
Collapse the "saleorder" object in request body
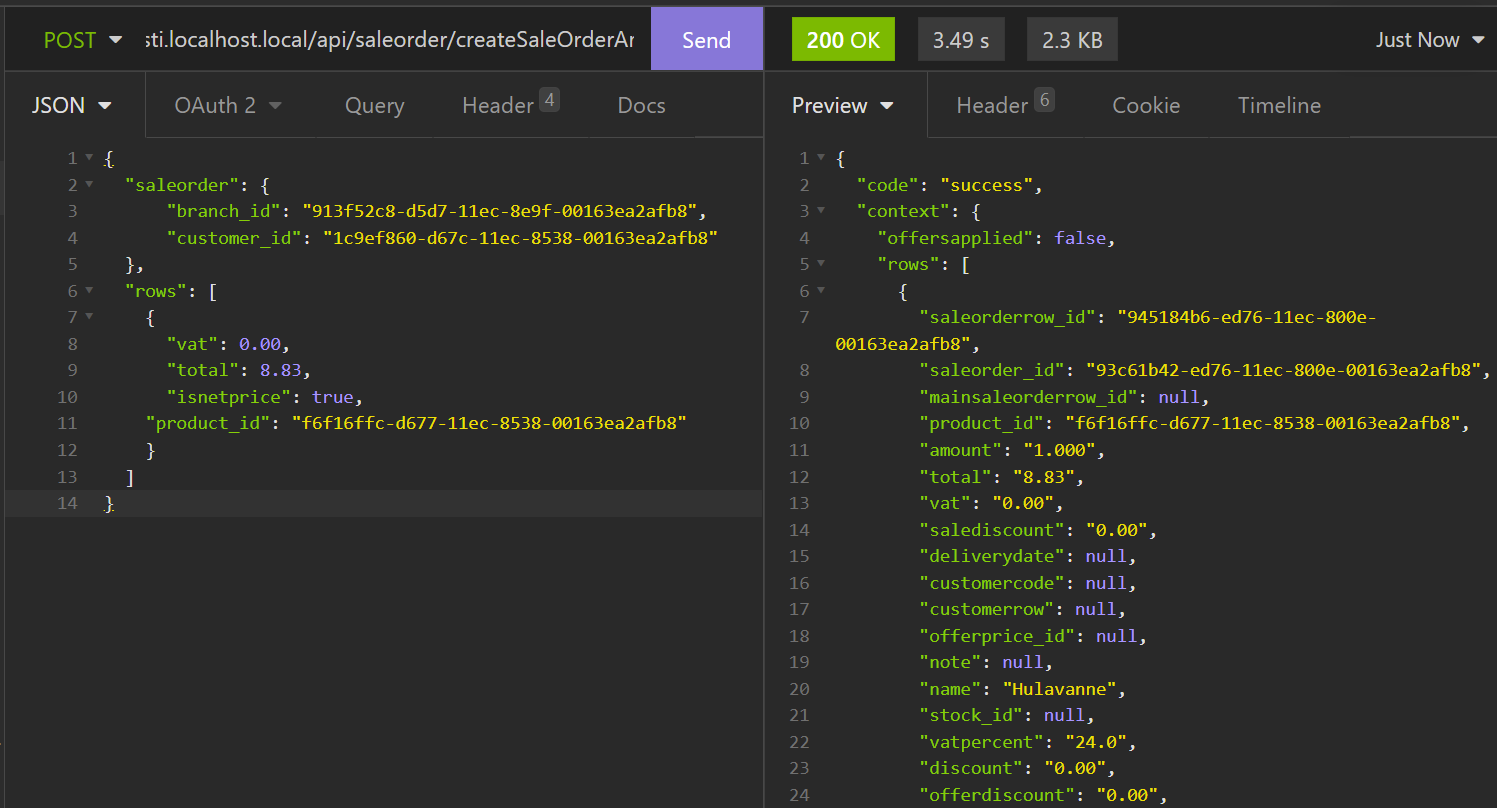tap(89, 185)
